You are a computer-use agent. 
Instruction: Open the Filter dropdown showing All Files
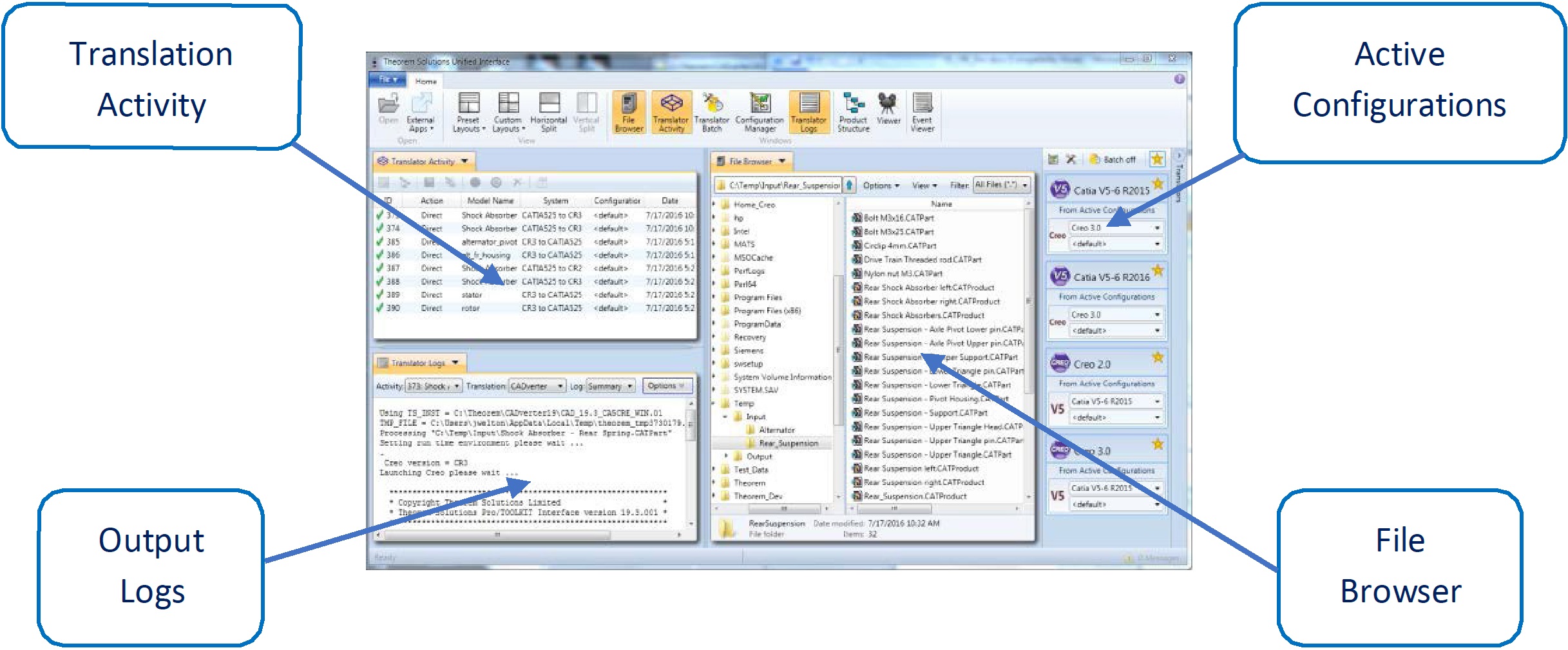1002,185
